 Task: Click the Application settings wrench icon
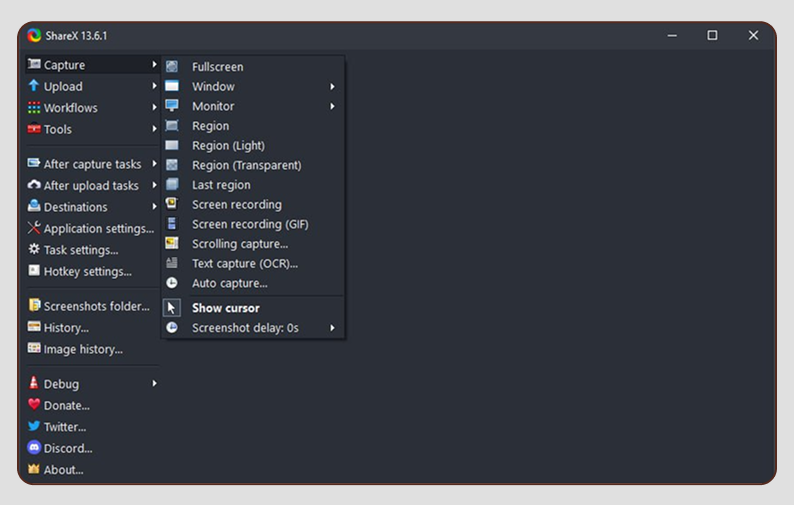tap(34, 228)
